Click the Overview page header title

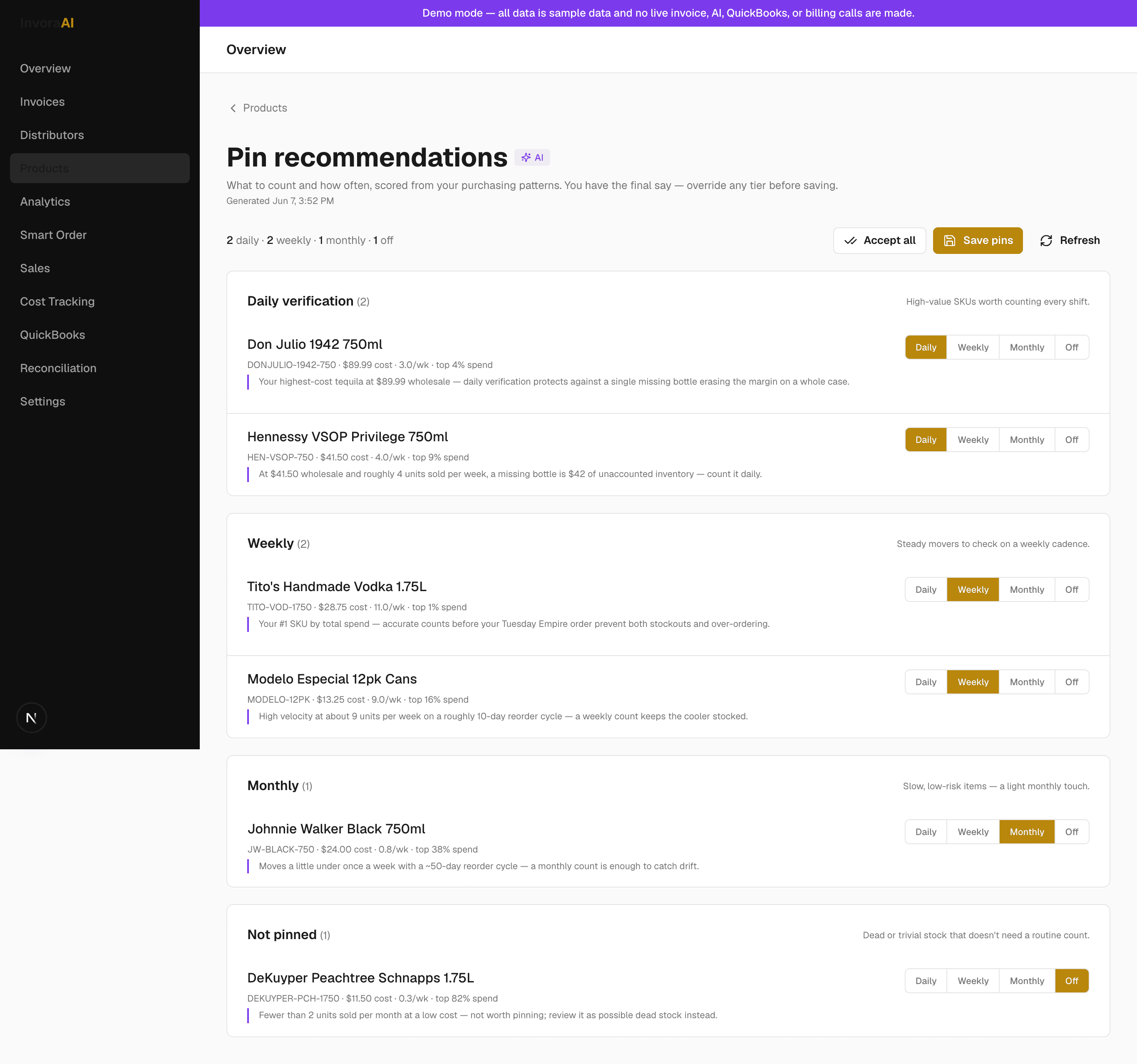[256, 50]
